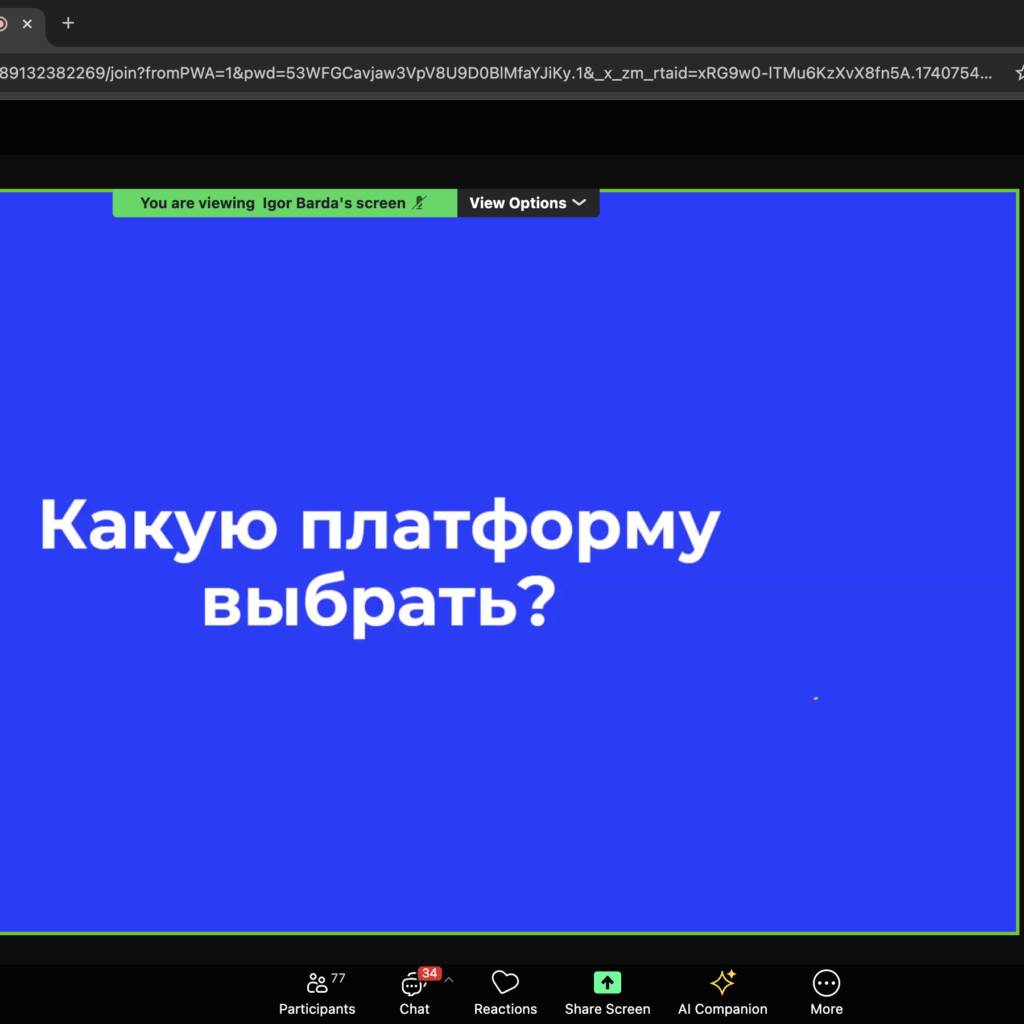Image resolution: width=1024 pixels, height=1024 pixels.
Task: Close the current browser tab
Action: [x=28, y=24]
